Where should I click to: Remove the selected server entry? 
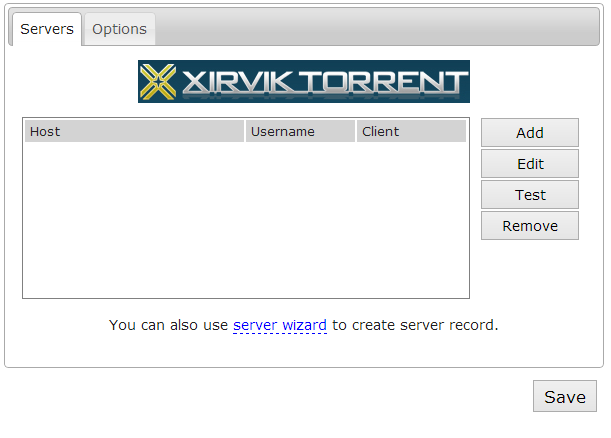pyautogui.click(x=529, y=226)
